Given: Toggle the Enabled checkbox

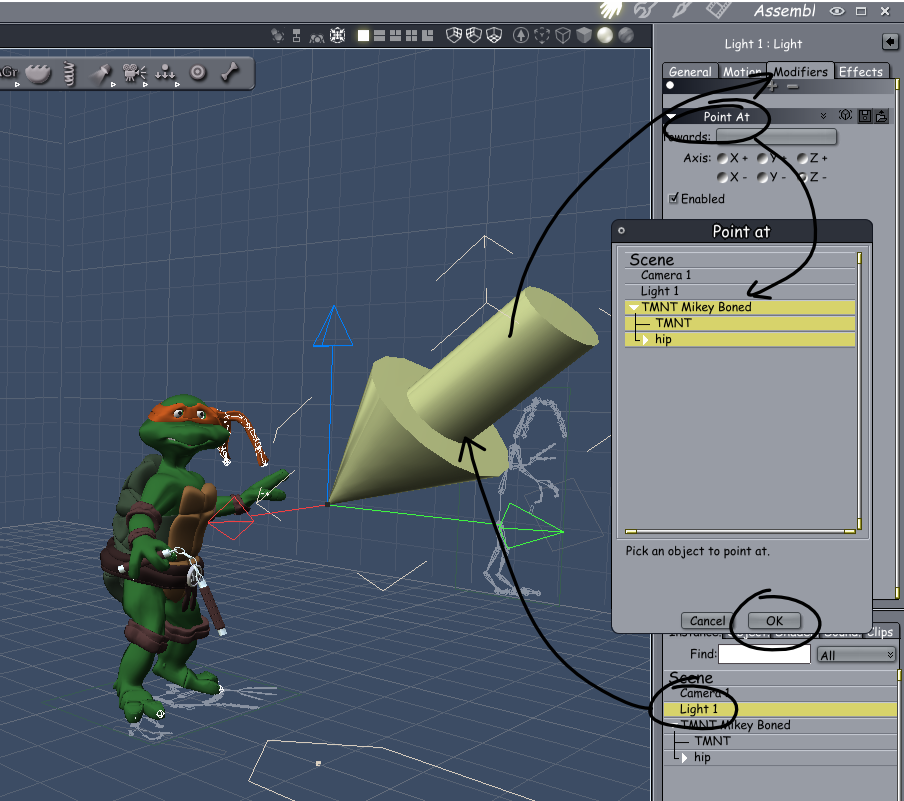Looking at the screenshot, I should (673, 198).
